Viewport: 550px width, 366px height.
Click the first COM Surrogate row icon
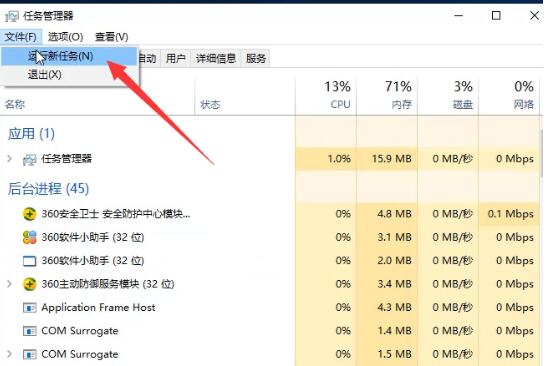point(29,331)
